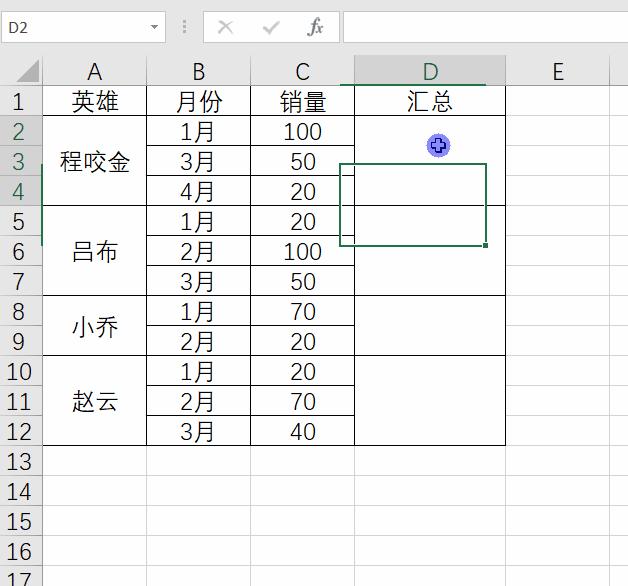Select row 14 header
The width and height of the screenshot is (628, 586).
[21, 491]
